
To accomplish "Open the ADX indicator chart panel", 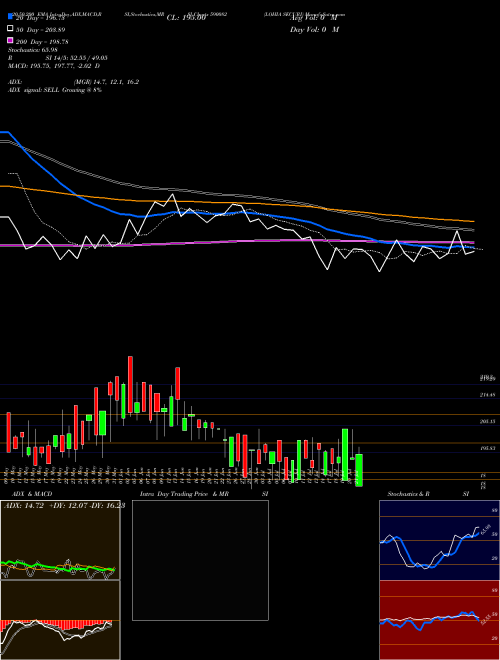I will pos(60,540).
